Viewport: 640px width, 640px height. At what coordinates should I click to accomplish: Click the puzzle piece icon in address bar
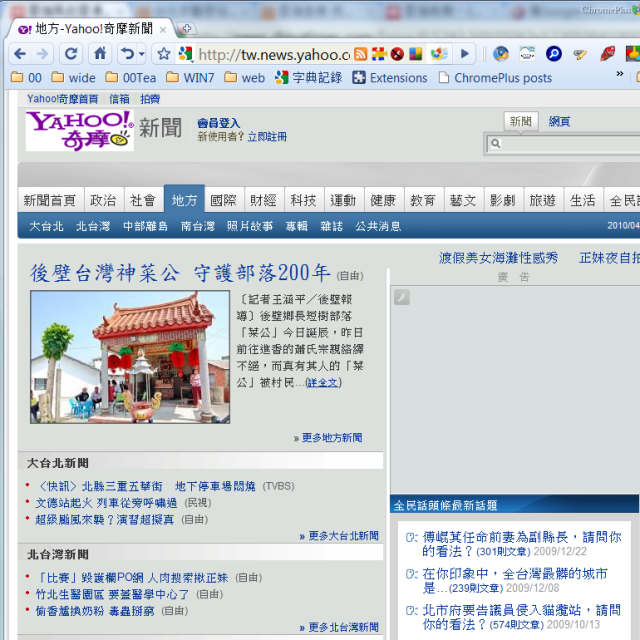point(379,54)
